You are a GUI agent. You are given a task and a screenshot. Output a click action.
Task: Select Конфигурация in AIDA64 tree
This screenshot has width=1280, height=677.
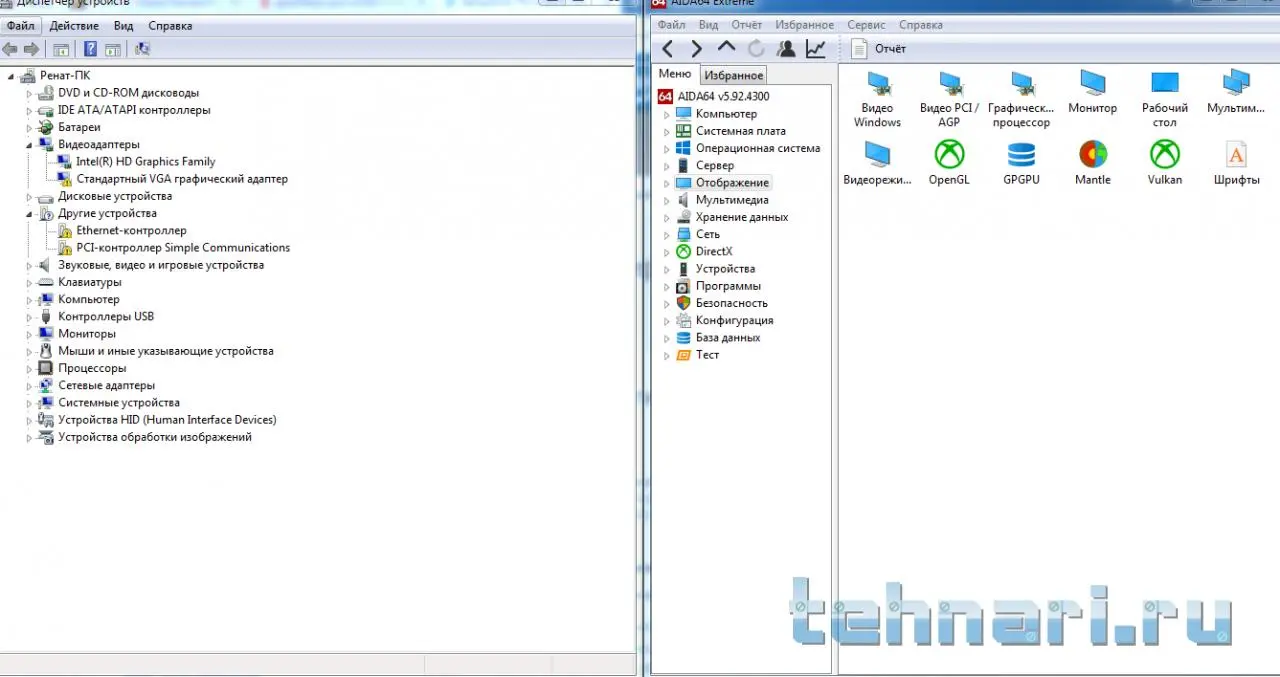click(x=735, y=320)
